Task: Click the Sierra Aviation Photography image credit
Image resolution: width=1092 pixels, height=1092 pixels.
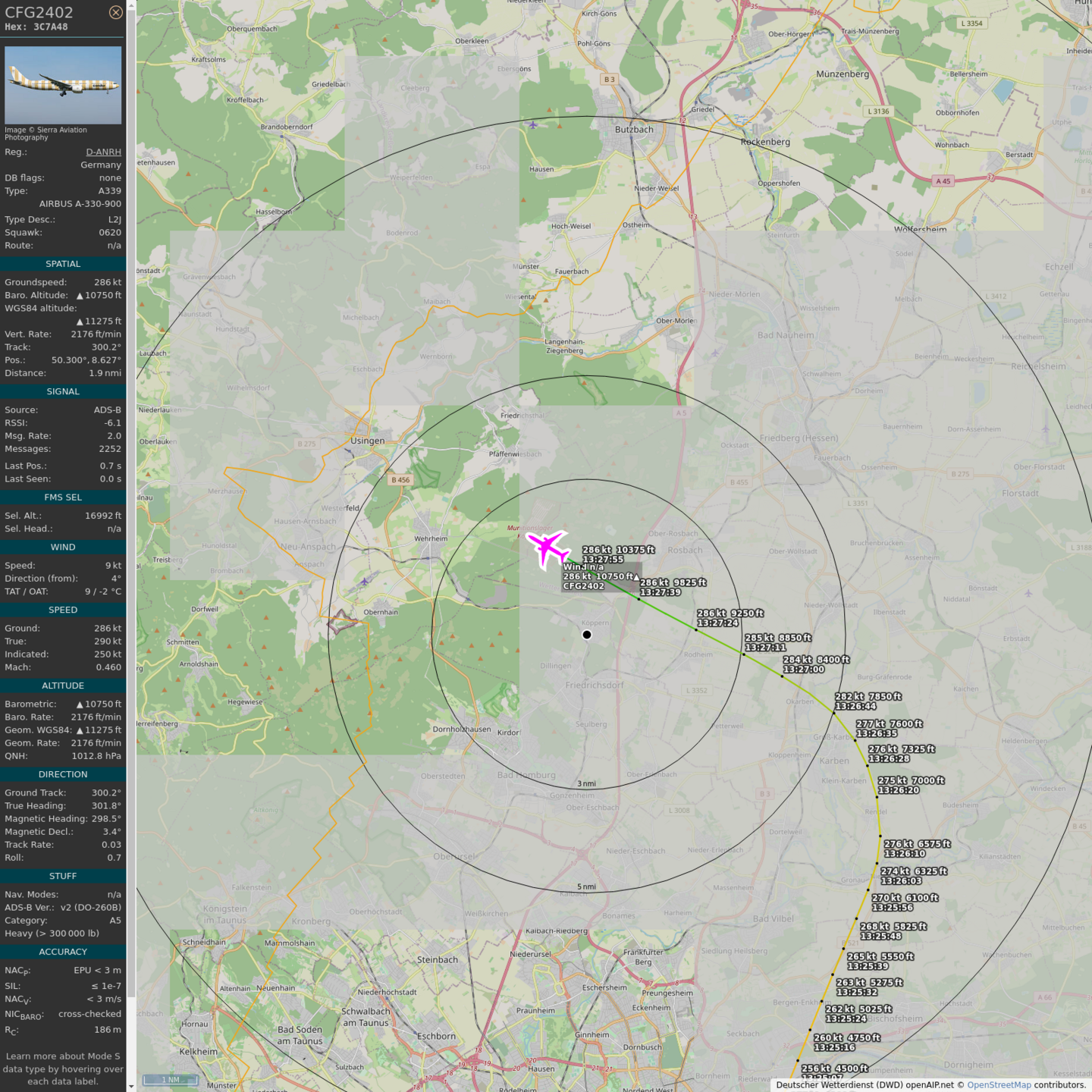Action: (45, 133)
